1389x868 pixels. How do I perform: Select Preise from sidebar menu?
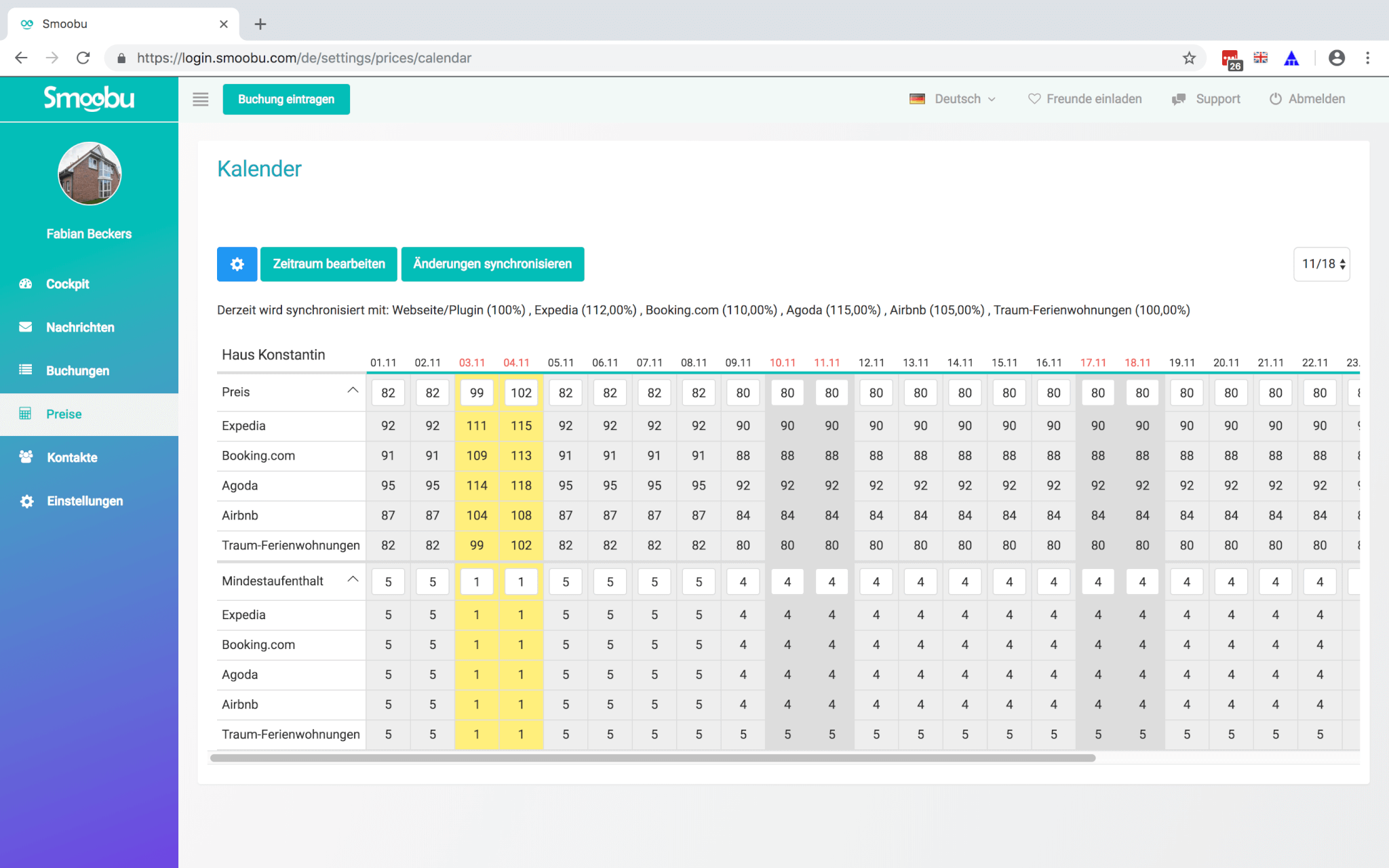pyautogui.click(x=62, y=414)
